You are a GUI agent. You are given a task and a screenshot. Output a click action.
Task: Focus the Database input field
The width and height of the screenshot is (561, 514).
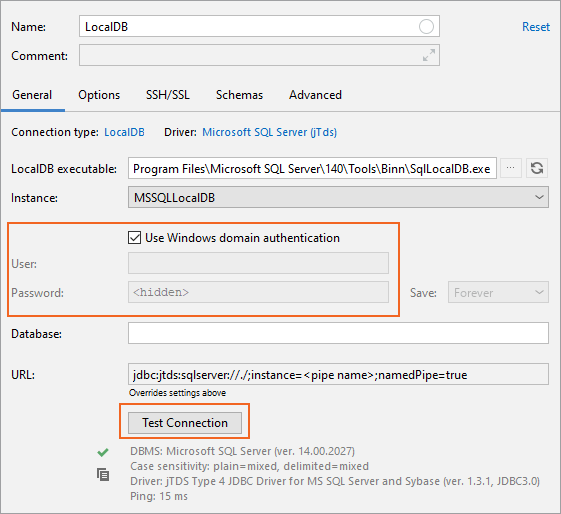pyautogui.click(x=338, y=333)
